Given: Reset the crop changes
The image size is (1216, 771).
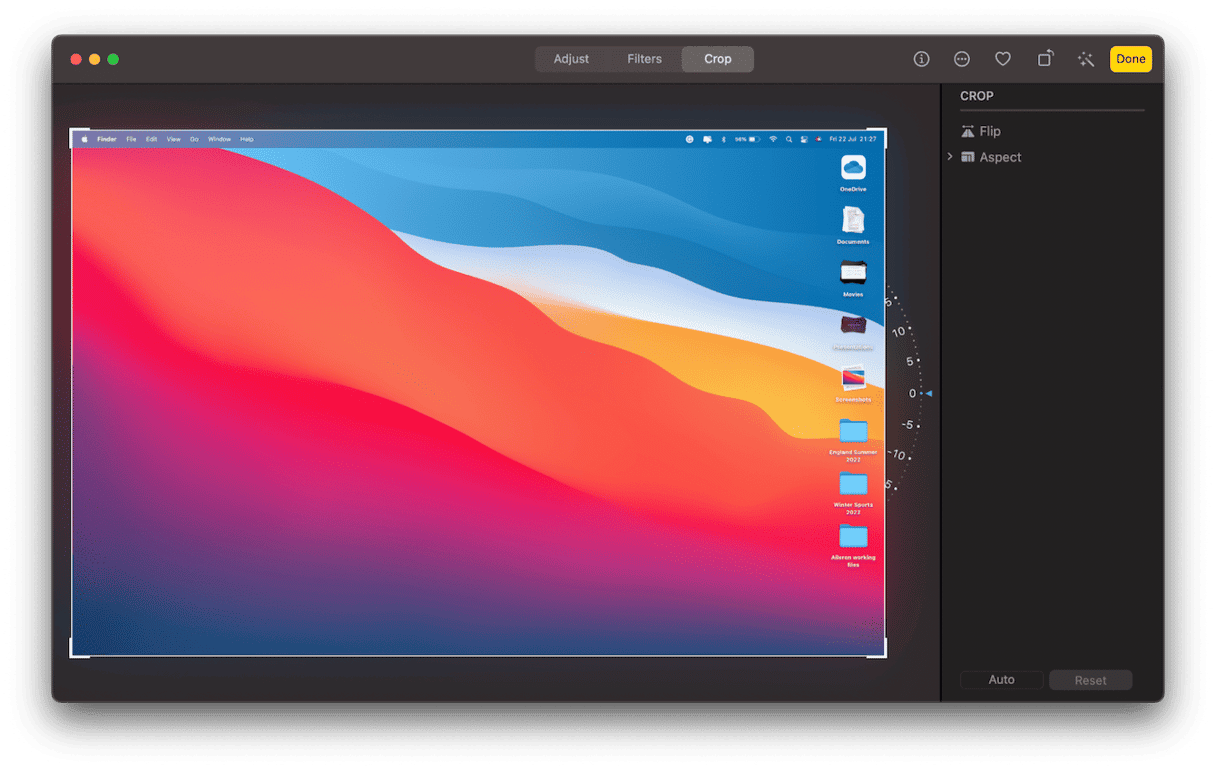Looking at the screenshot, I should click(x=1090, y=680).
